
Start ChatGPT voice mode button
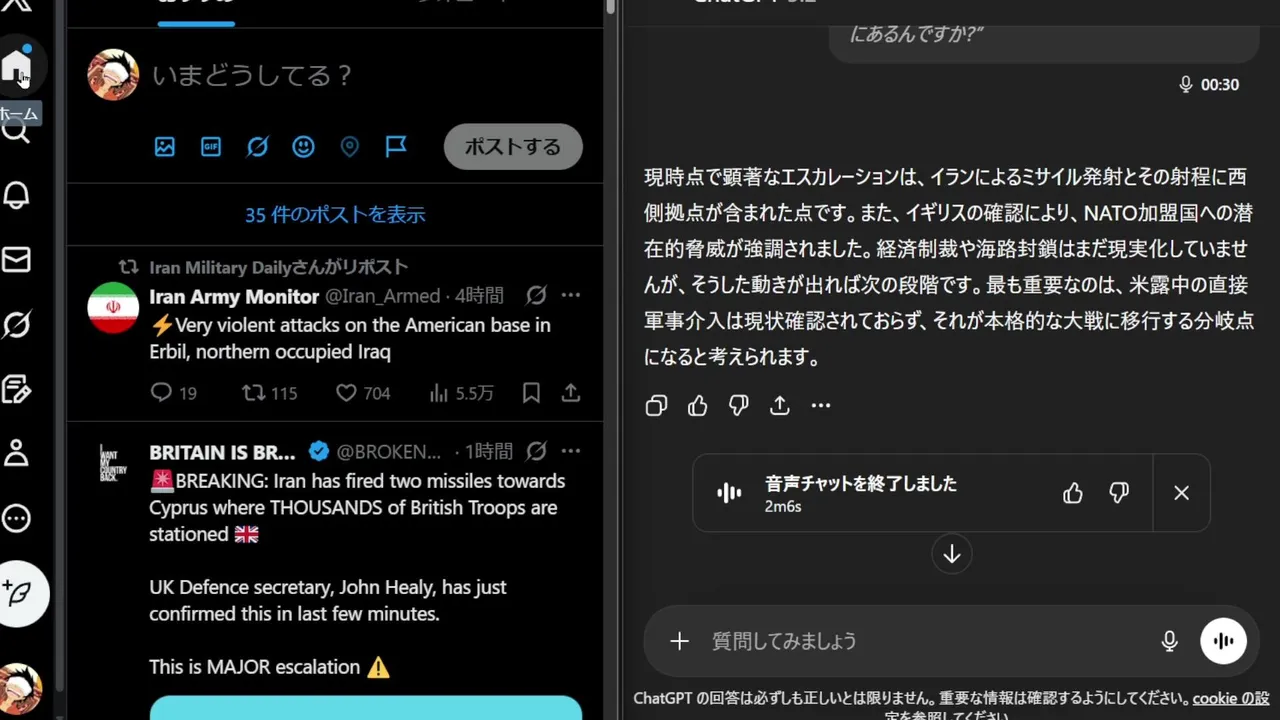pos(1223,641)
